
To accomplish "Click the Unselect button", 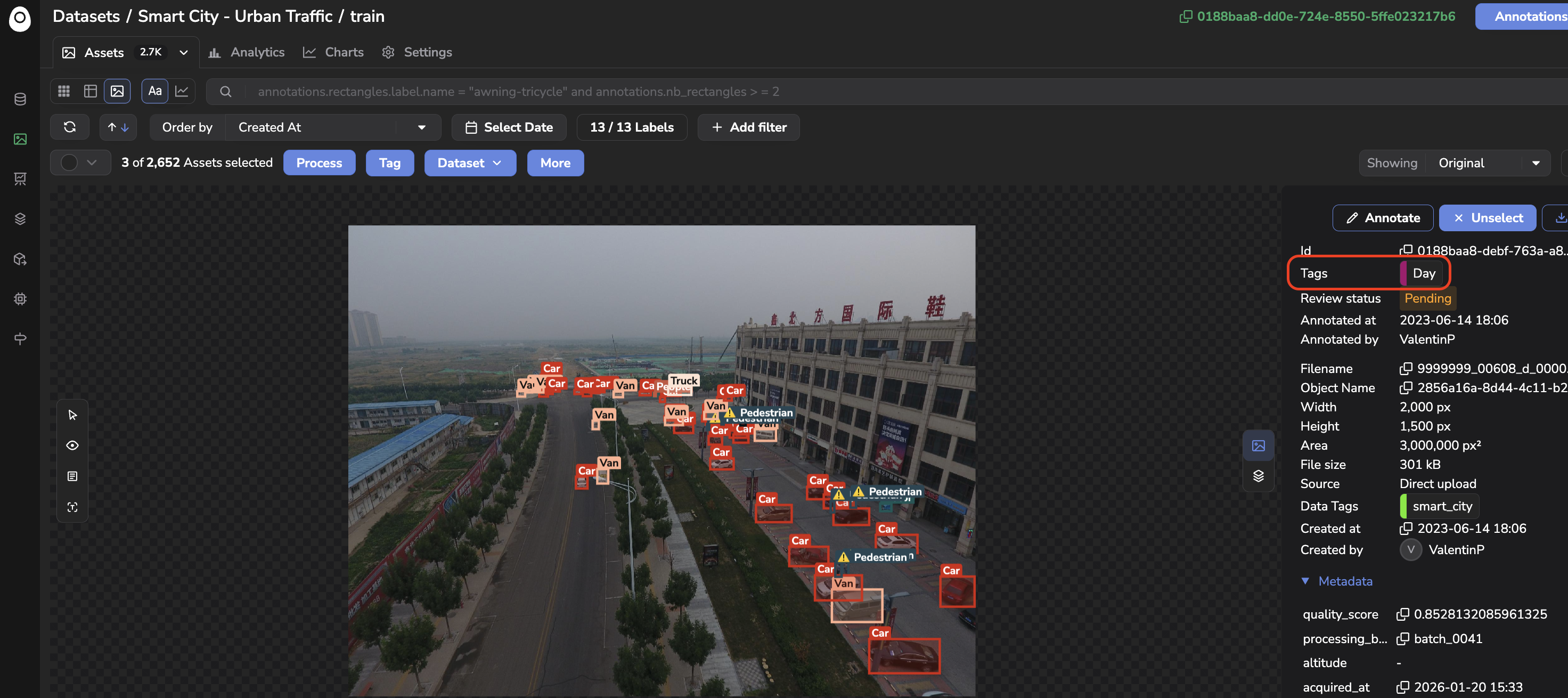I will [x=1488, y=218].
